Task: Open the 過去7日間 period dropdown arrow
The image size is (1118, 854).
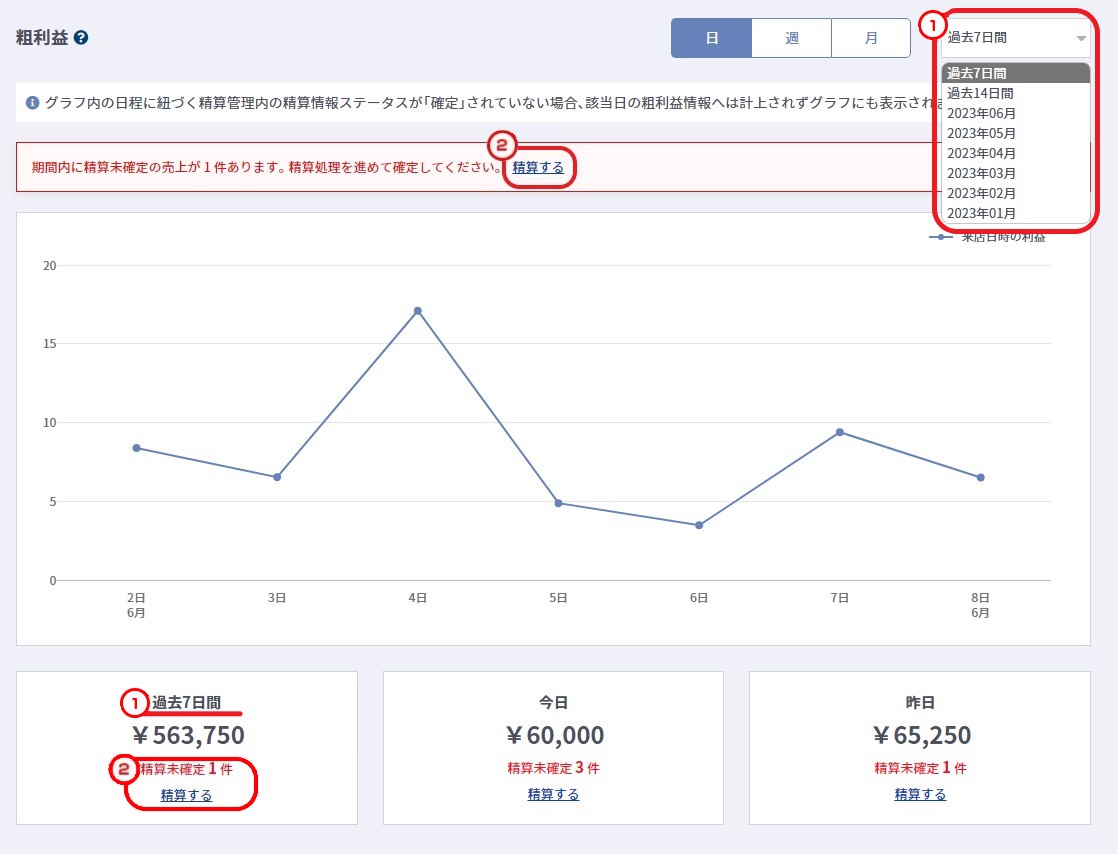Action: coord(1080,38)
